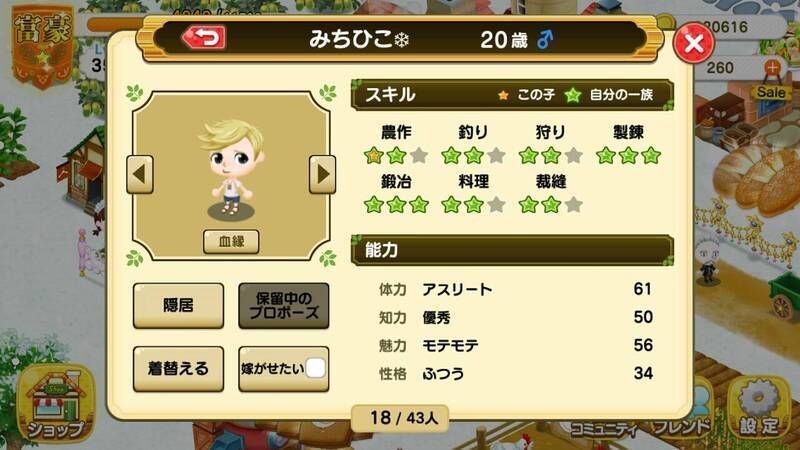
Task: Click the blond character avatar
Action: pos(231,167)
